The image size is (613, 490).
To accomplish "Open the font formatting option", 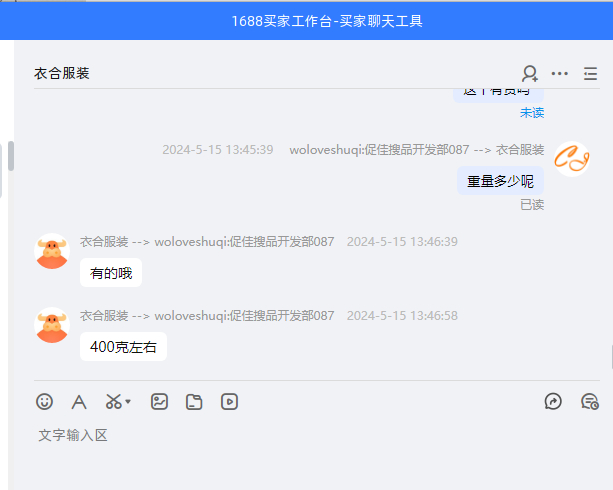I will point(79,402).
